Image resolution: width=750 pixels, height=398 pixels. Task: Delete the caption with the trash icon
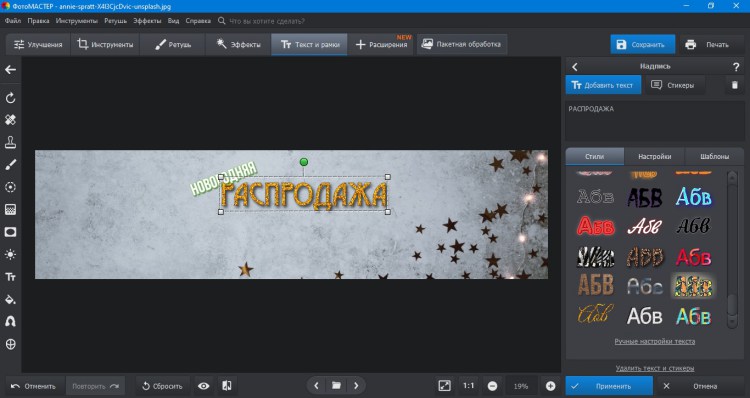735,85
